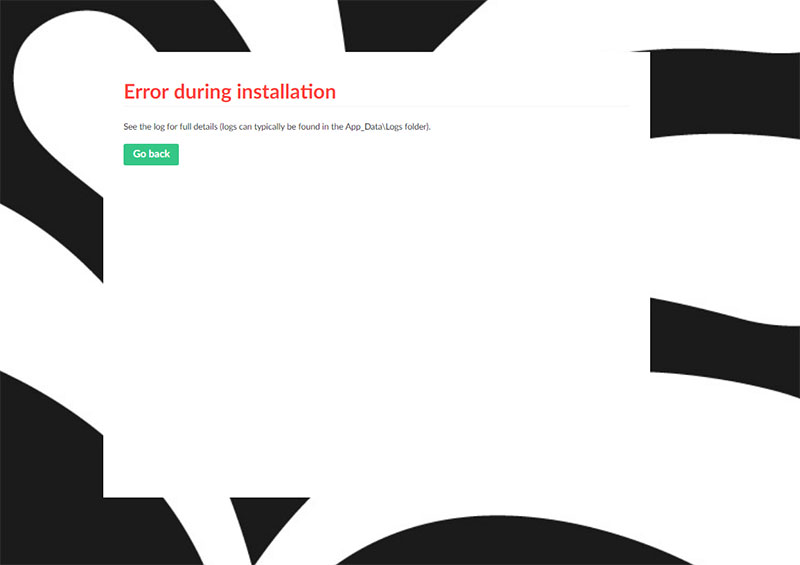Click the white panel's bottom area
The height and width of the screenshot is (565, 800).
[376, 470]
